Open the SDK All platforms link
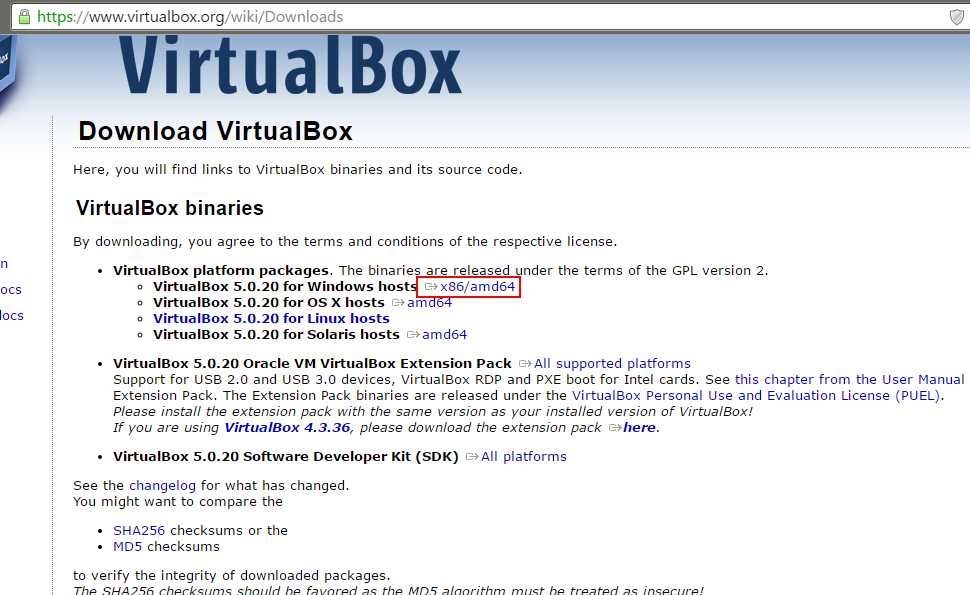This screenshot has width=970, height=595. click(x=523, y=456)
